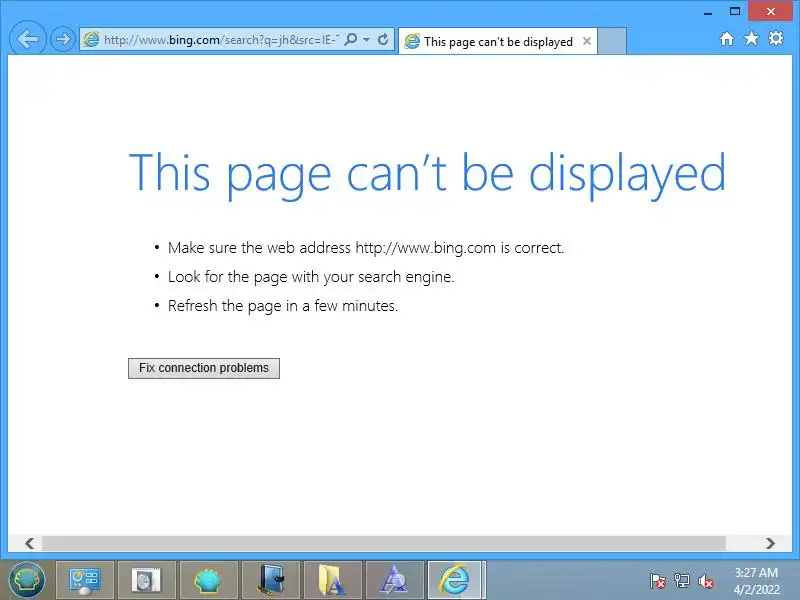Screen dimensions: 800x600
Task: Open the Control Panel taskbar icon
Action: [x=85, y=581]
